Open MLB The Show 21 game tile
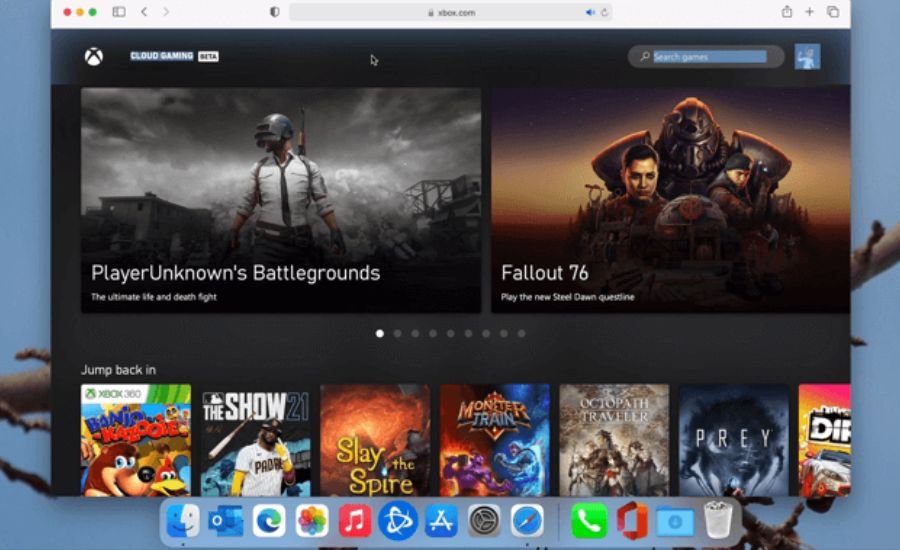900x550 pixels. tap(255, 440)
